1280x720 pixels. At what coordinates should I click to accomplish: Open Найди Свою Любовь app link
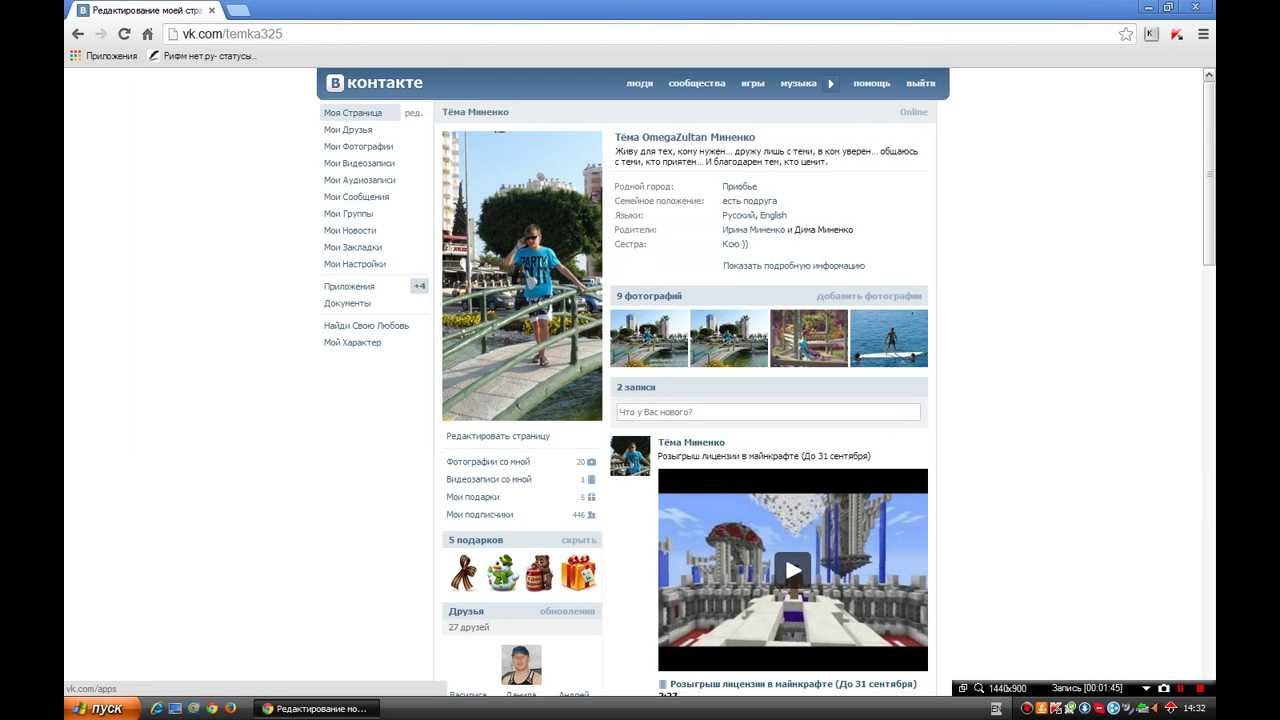[x=366, y=326]
